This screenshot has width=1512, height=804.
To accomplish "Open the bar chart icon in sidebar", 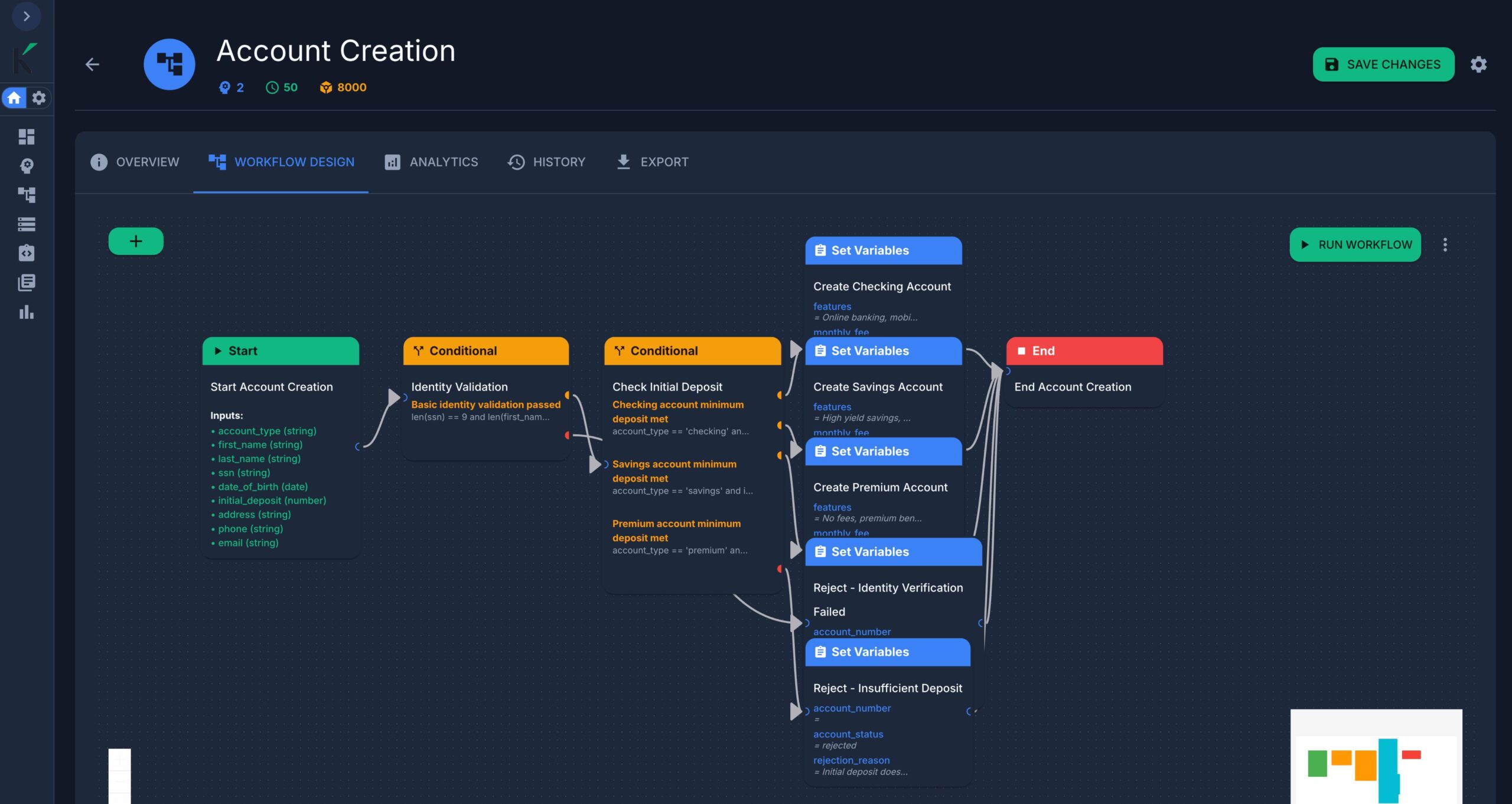I will pos(27,312).
